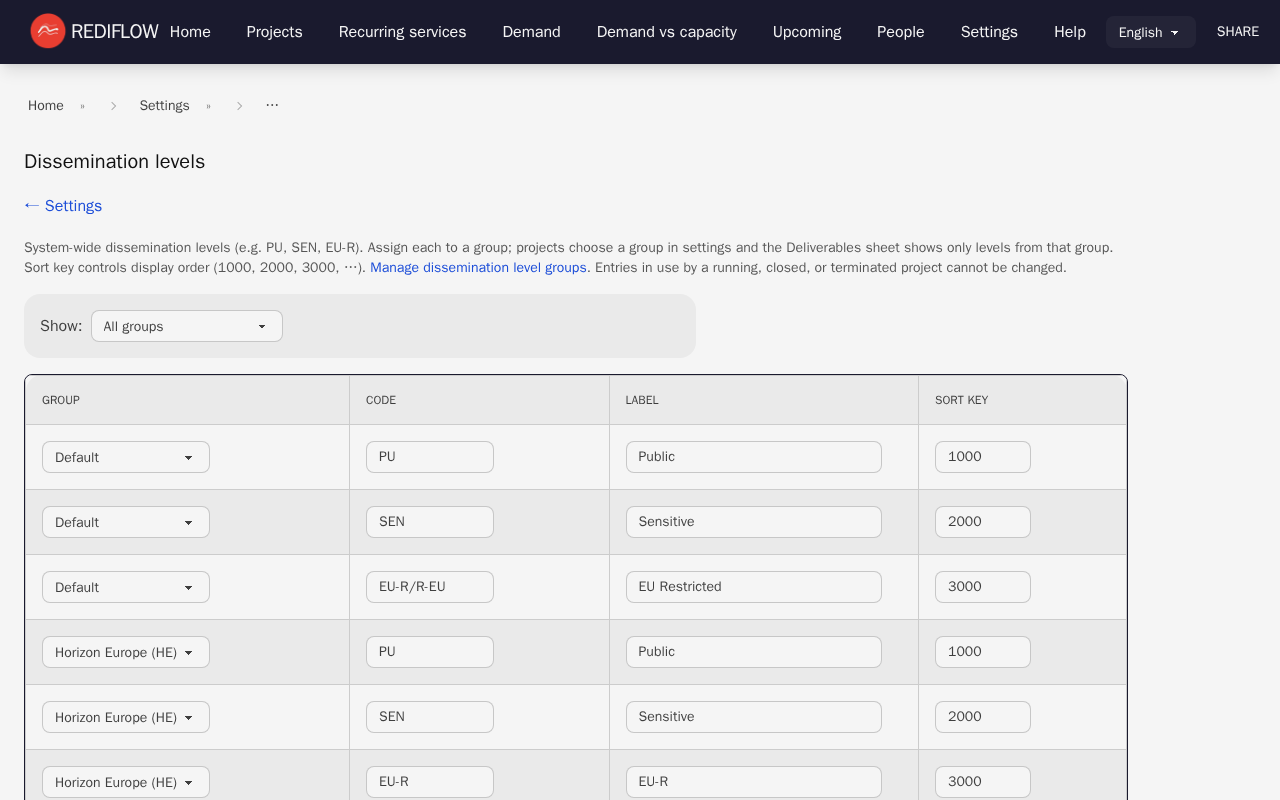Click the Settings breadcrumb link

[164, 106]
